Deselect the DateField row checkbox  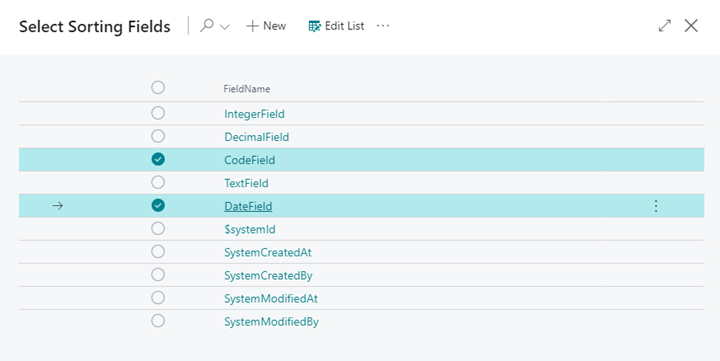click(158, 205)
